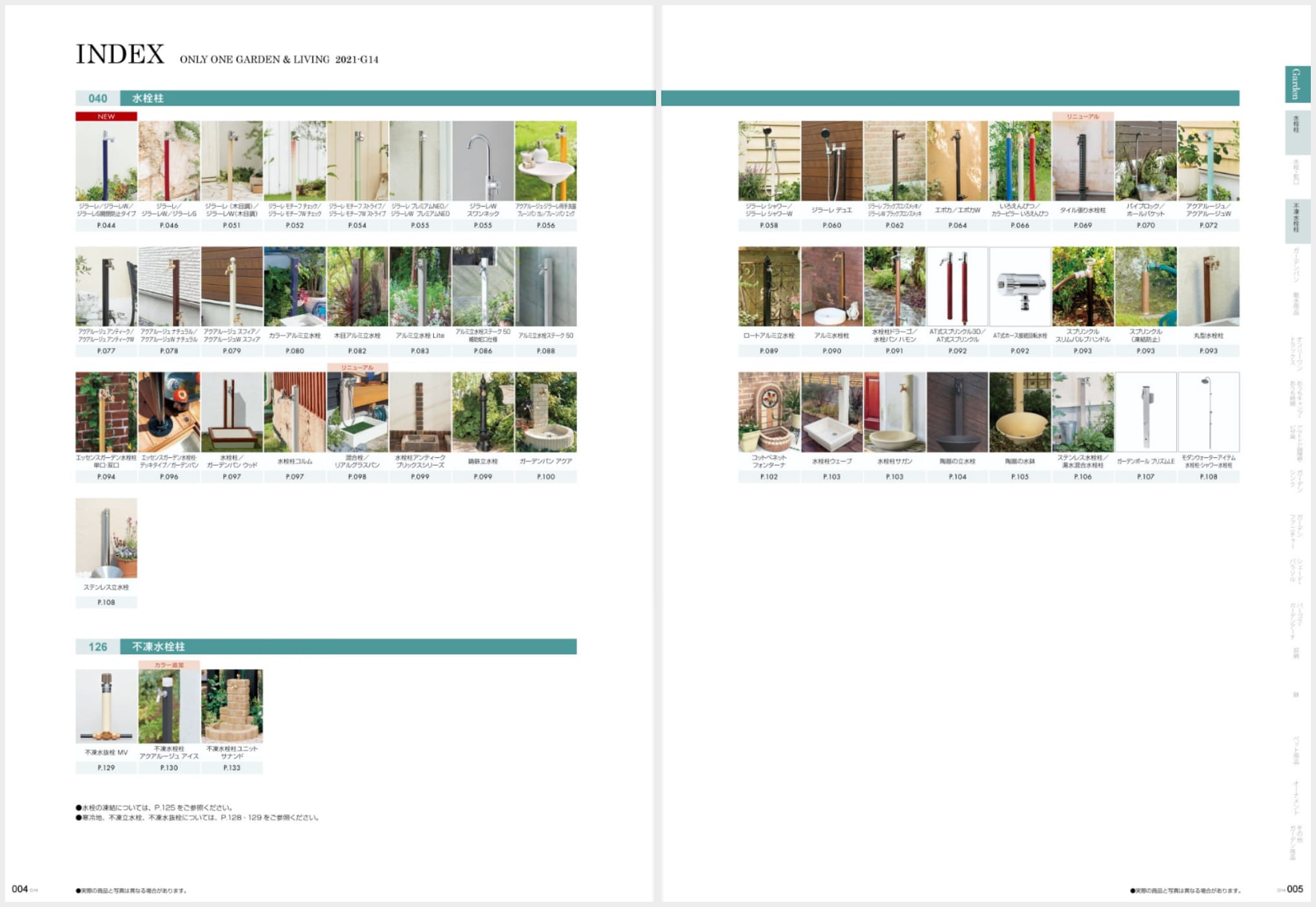Click the P.044 page link
Screen dimensions: 1316x907
(106, 225)
